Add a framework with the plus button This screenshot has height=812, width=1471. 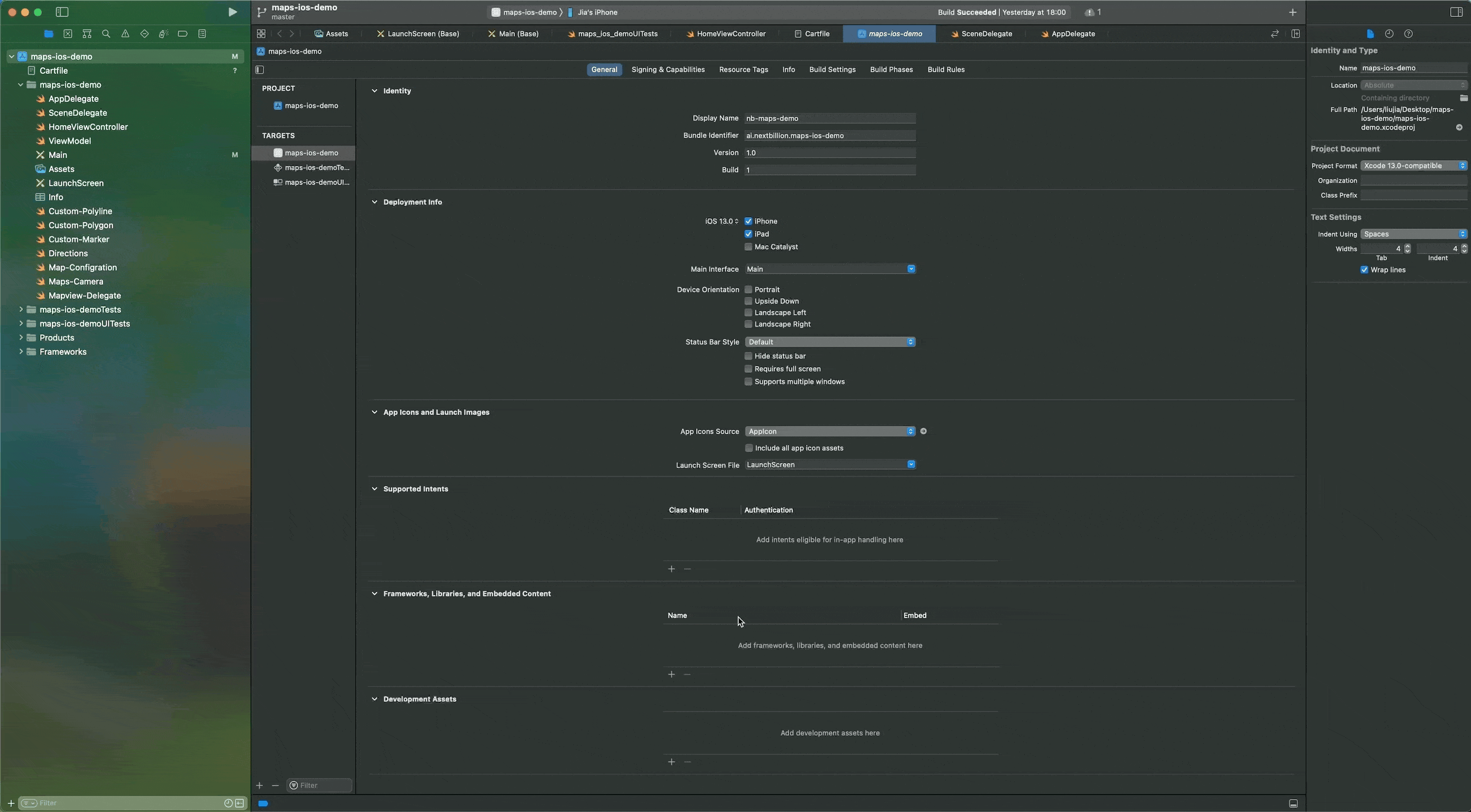pos(672,674)
